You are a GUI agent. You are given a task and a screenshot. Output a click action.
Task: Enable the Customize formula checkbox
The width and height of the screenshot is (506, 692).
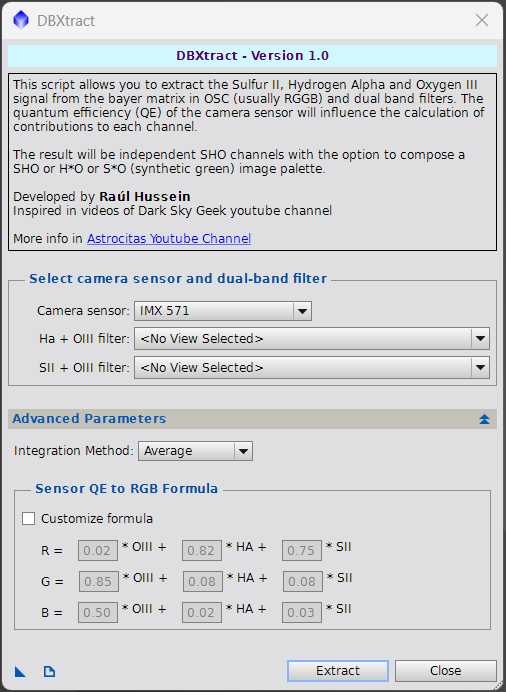[x=29, y=519]
